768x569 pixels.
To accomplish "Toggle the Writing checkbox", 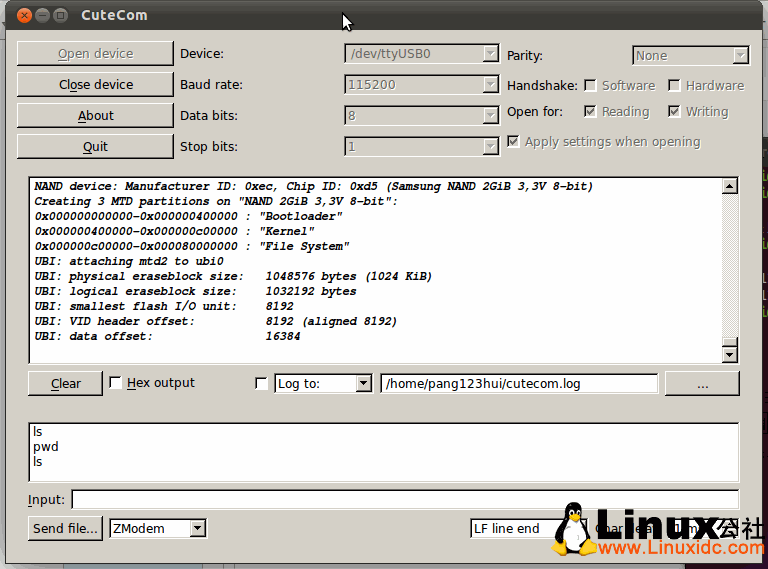I will click(x=674, y=112).
